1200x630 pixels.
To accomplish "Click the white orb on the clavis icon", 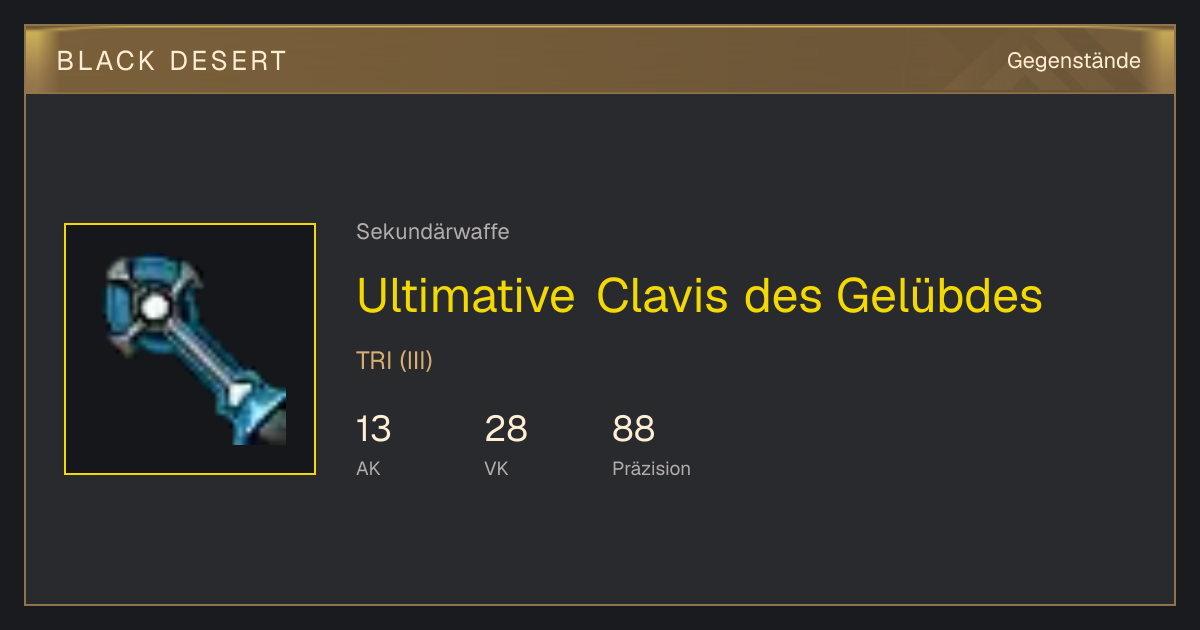I will 154,307.
